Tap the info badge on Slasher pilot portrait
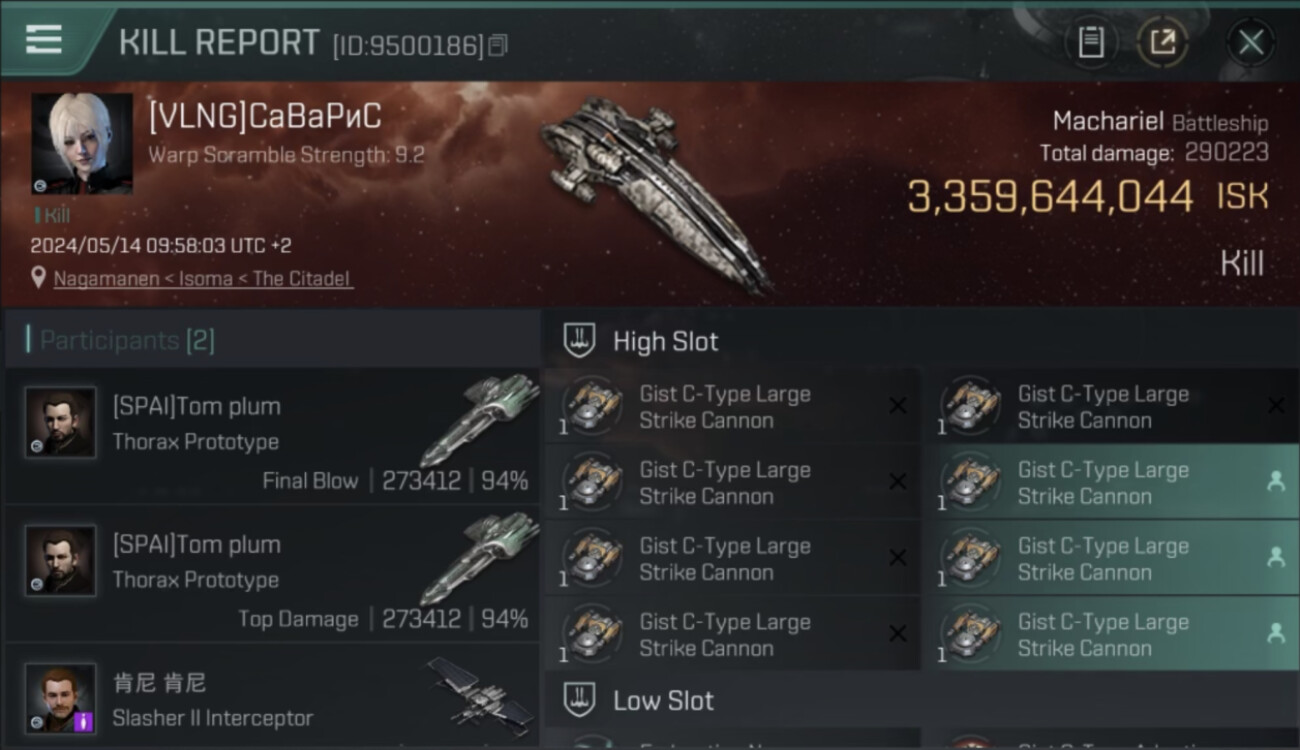 [x=84, y=721]
